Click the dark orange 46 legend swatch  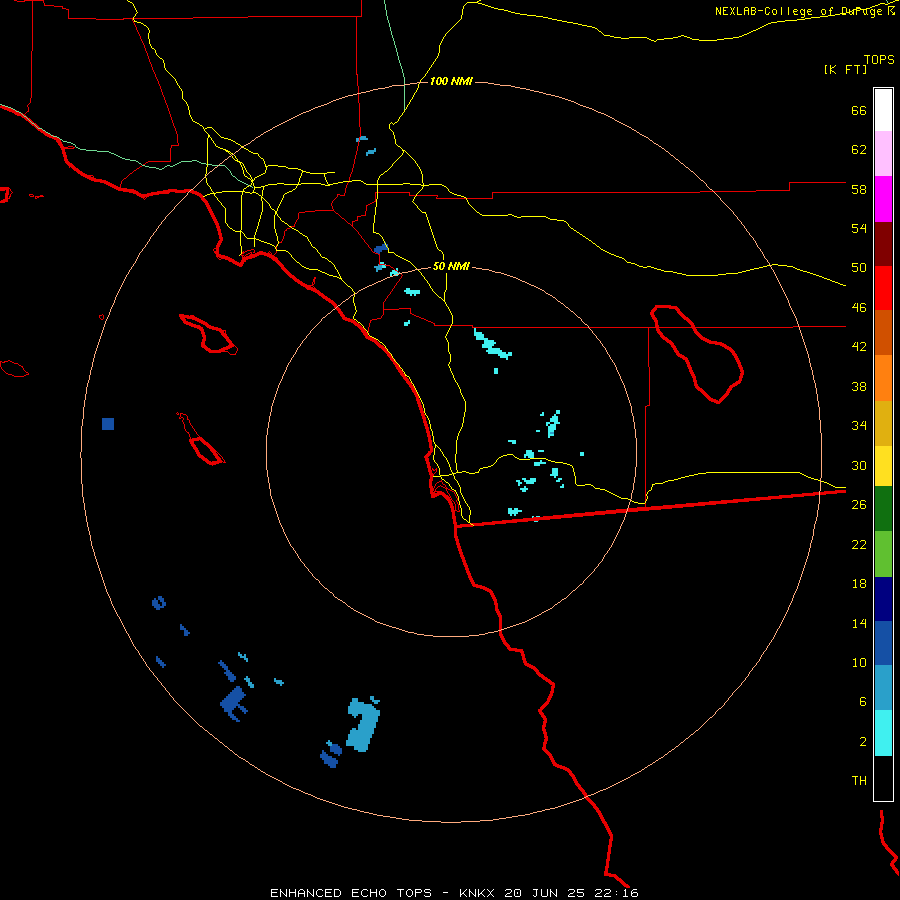[x=883, y=332]
